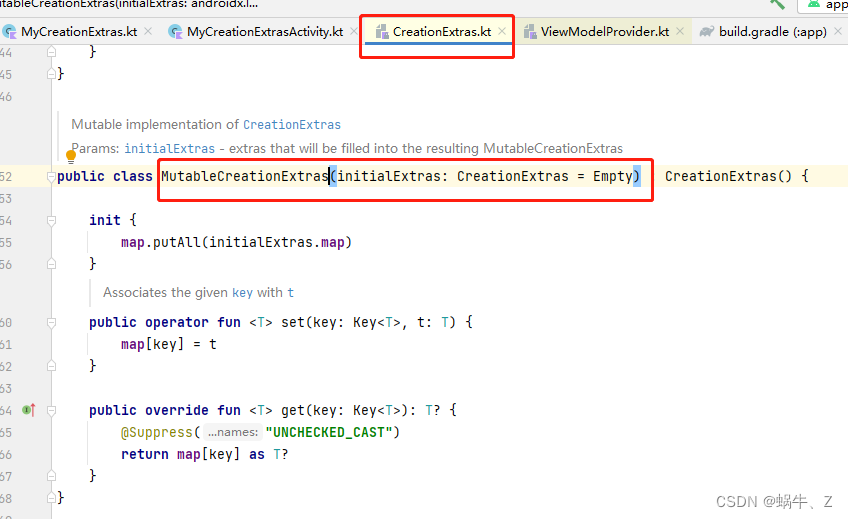Click the return map[key] as T? line

204,455
